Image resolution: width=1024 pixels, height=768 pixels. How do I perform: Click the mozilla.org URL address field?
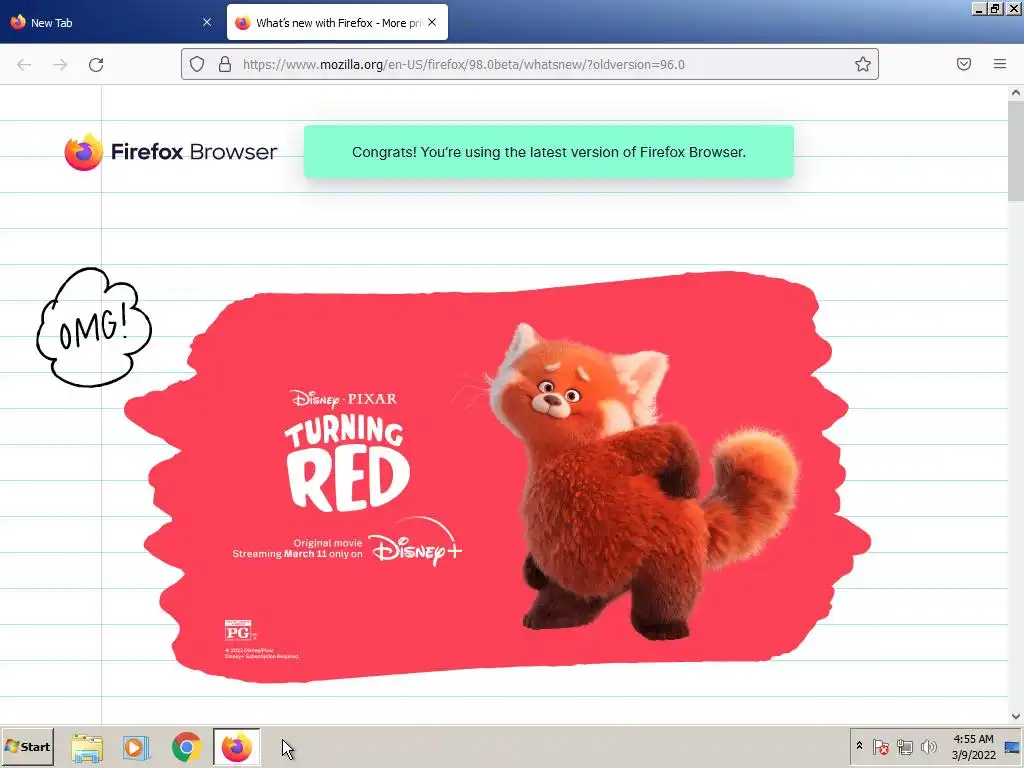529,64
